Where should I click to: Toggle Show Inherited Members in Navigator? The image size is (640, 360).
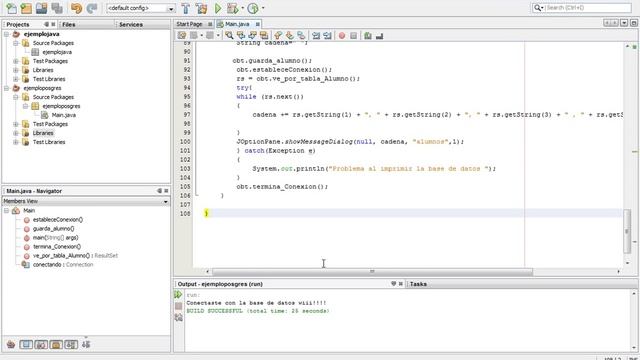11,344
